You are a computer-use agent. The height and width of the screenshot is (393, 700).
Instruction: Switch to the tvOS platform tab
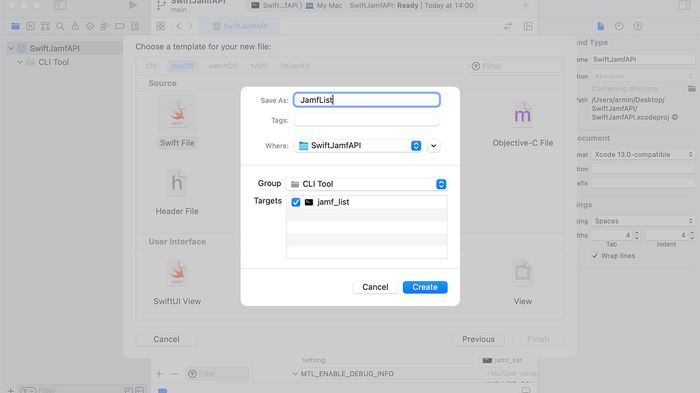pos(259,66)
